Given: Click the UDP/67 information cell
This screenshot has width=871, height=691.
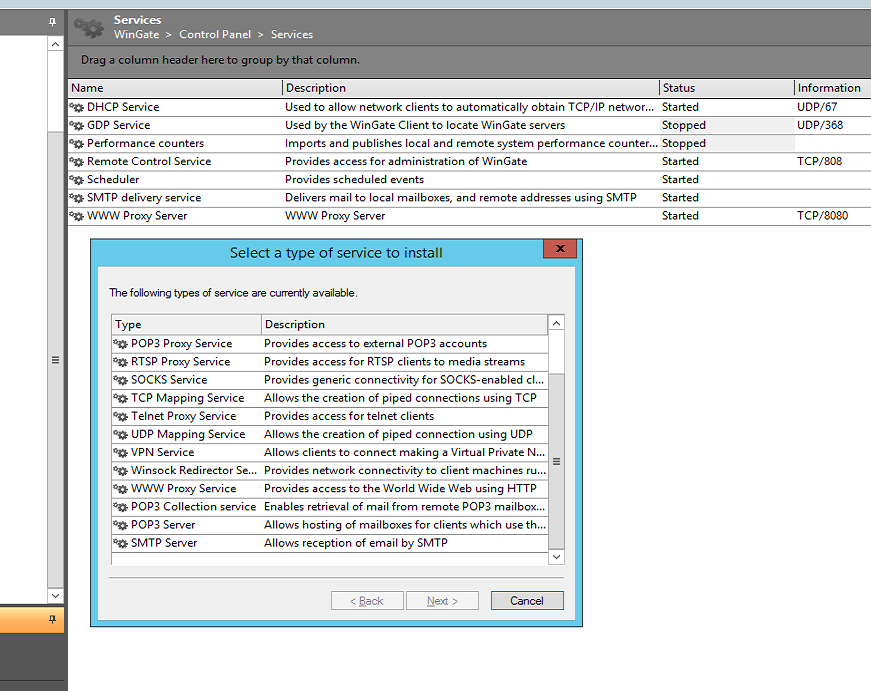Looking at the screenshot, I should click(x=817, y=107).
